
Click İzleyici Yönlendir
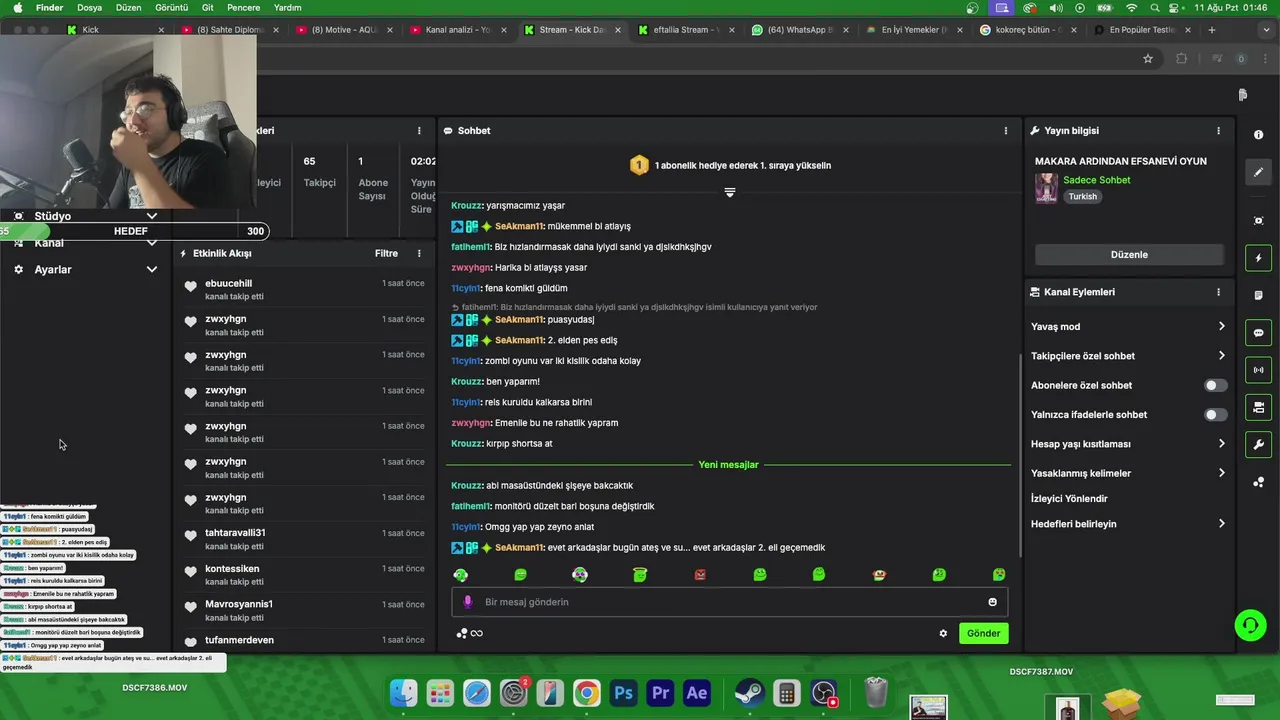[x=1069, y=498]
